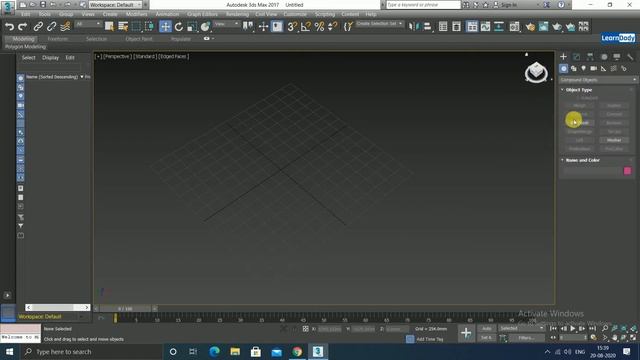Open the Create Selection Set dropdown
Viewport: 640px width, 360px height.
(x=379, y=24)
